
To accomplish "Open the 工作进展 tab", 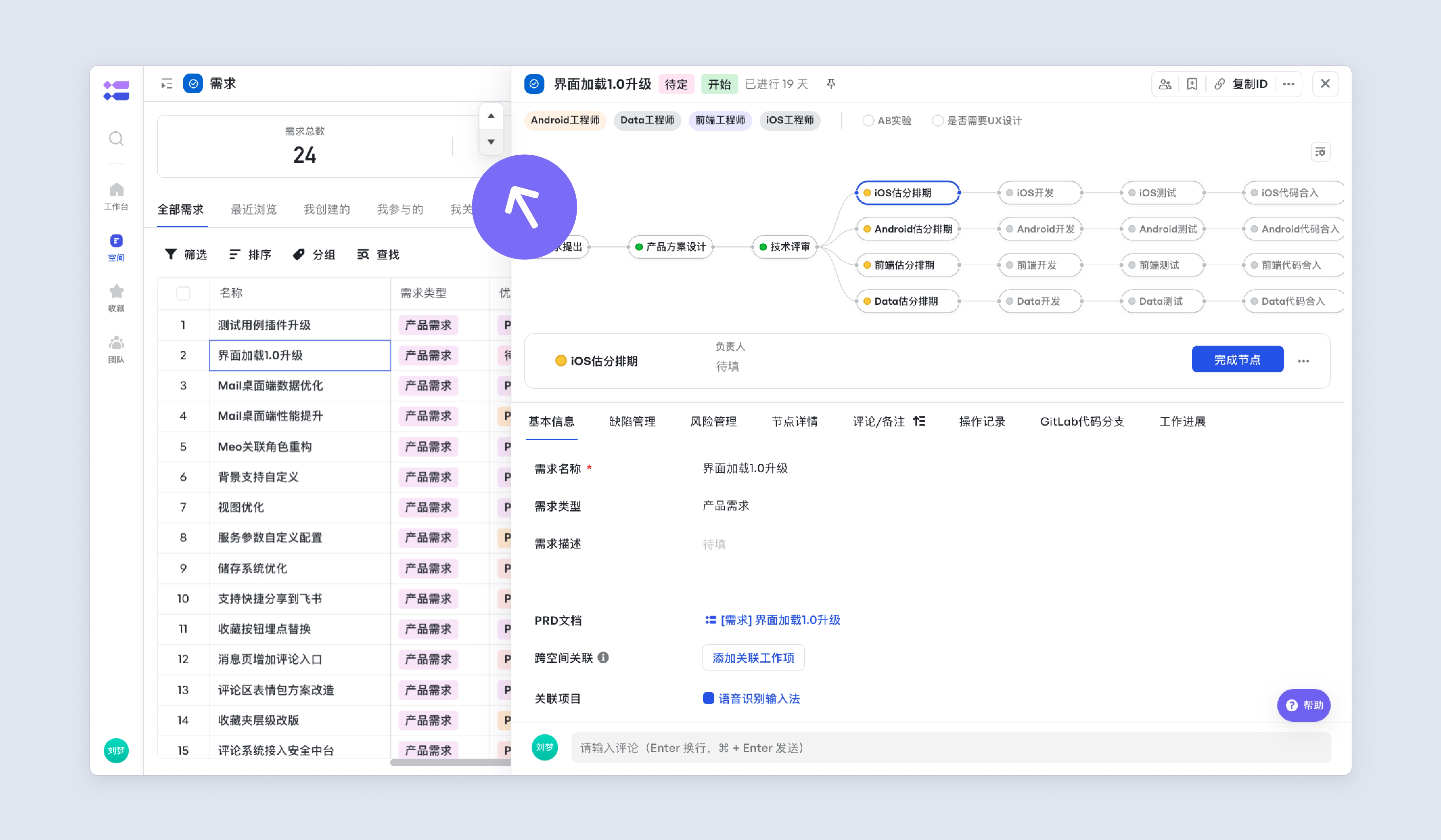I will [1182, 421].
